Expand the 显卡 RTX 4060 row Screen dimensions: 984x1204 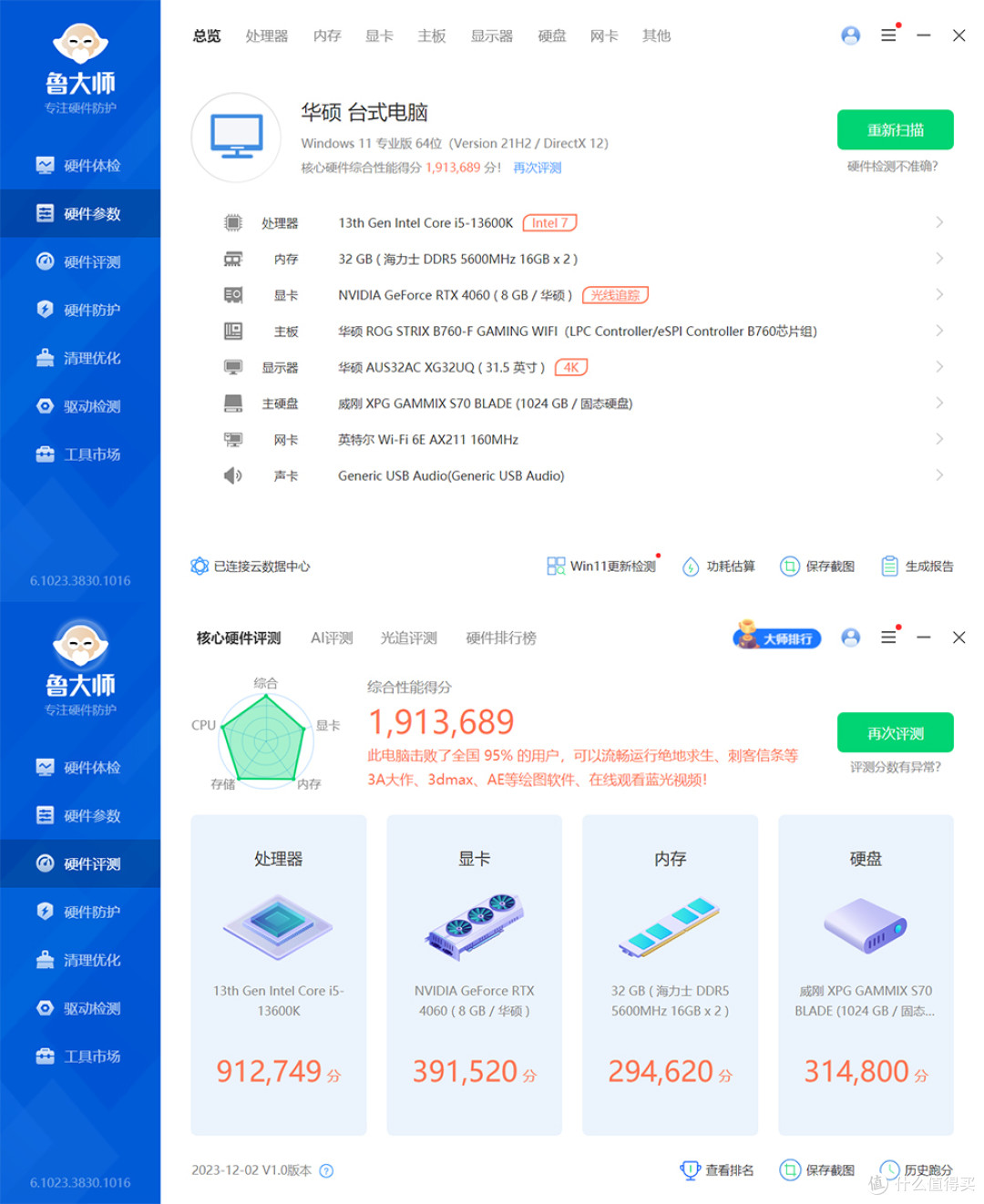click(583, 295)
